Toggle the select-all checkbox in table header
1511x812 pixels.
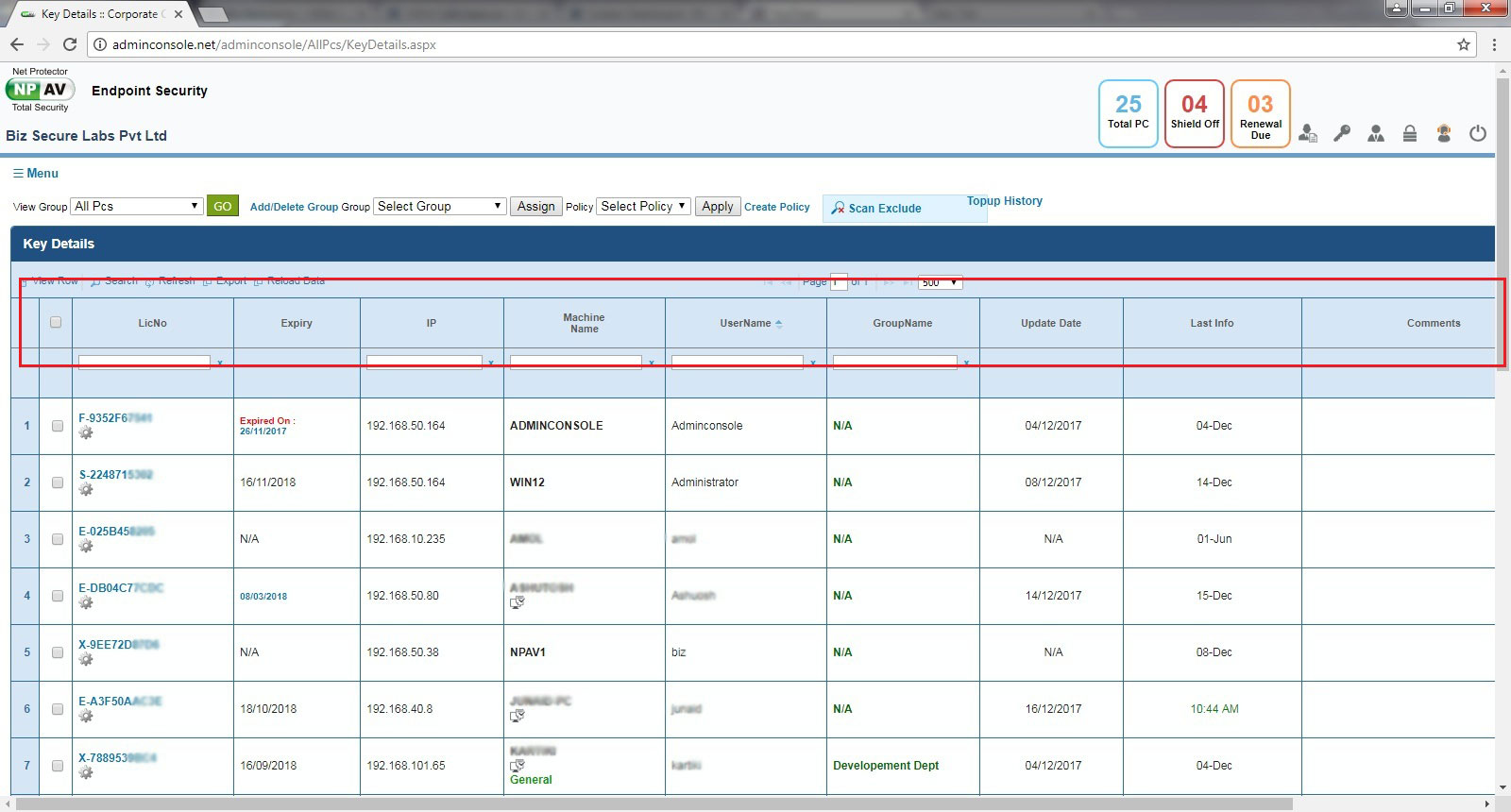56,322
